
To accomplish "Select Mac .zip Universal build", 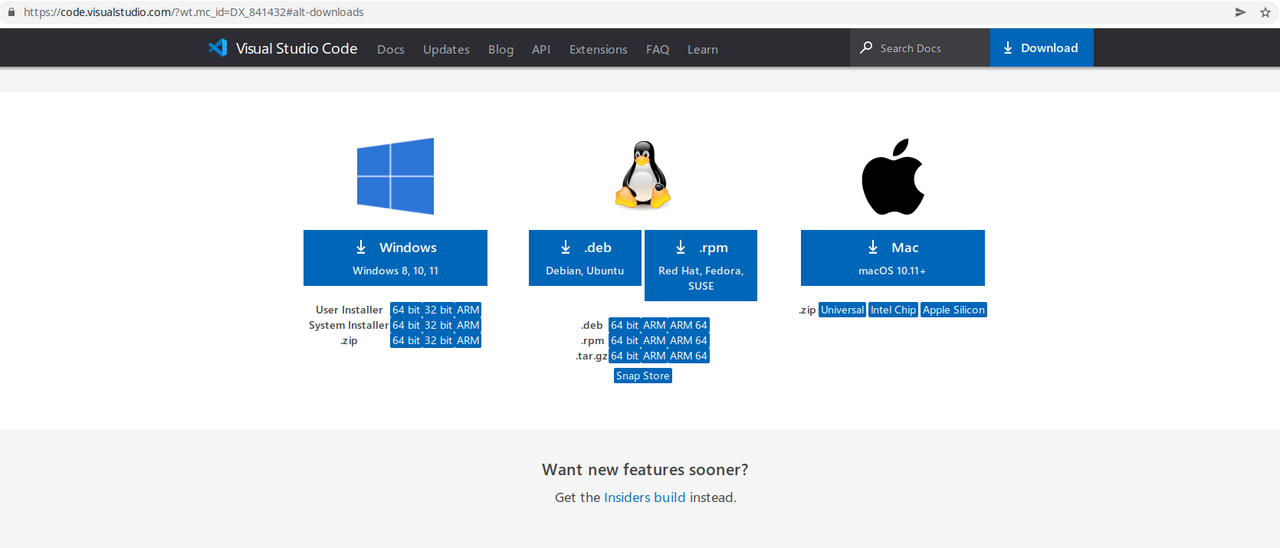I will tap(842, 310).
